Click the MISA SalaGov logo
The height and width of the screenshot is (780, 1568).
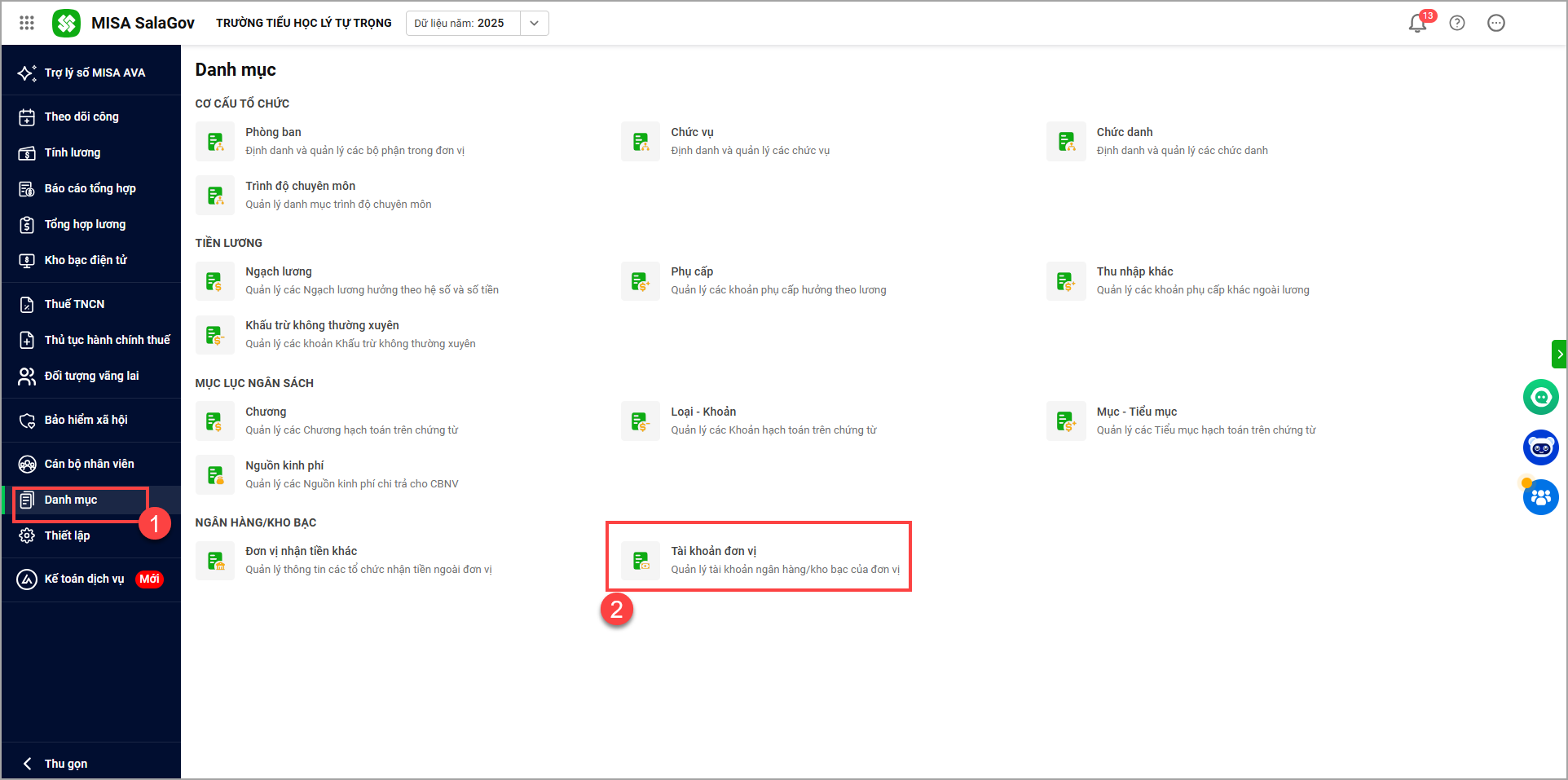tap(67, 23)
